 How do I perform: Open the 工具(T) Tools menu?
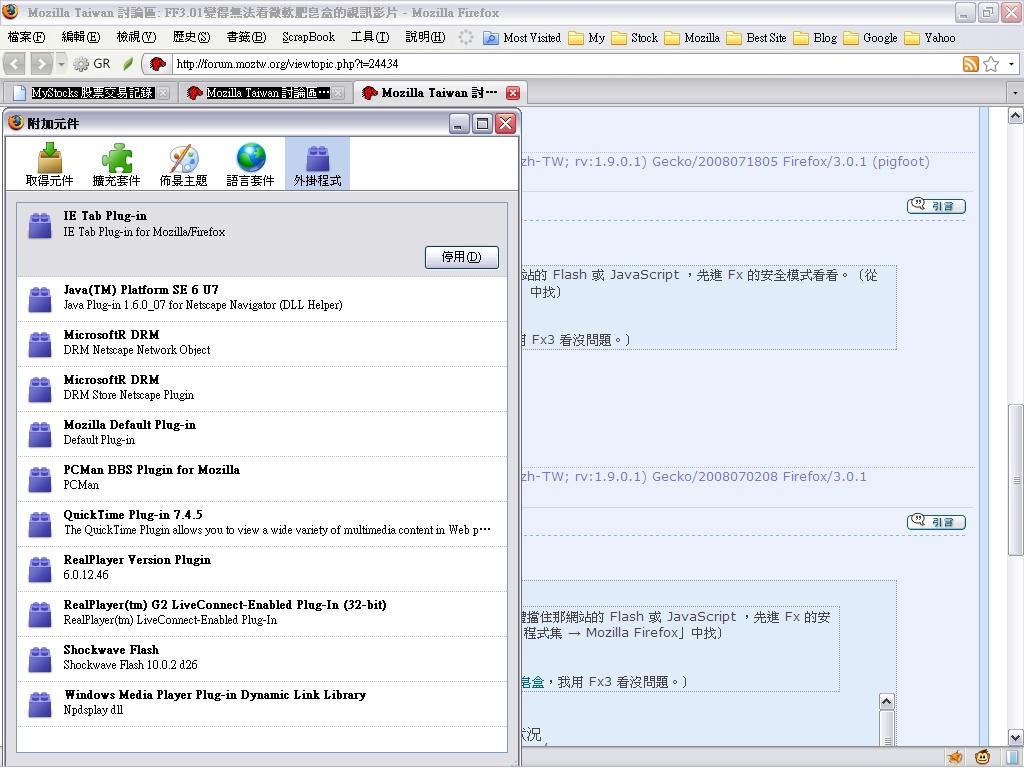tap(369, 37)
